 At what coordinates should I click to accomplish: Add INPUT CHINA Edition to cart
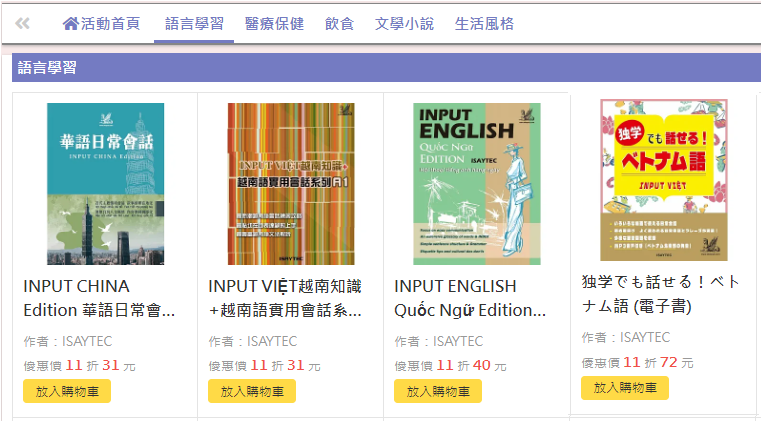67,391
